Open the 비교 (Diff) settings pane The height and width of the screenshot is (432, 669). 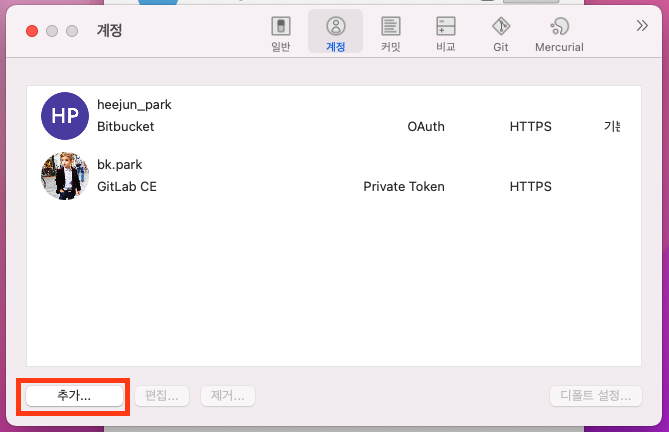446,34
